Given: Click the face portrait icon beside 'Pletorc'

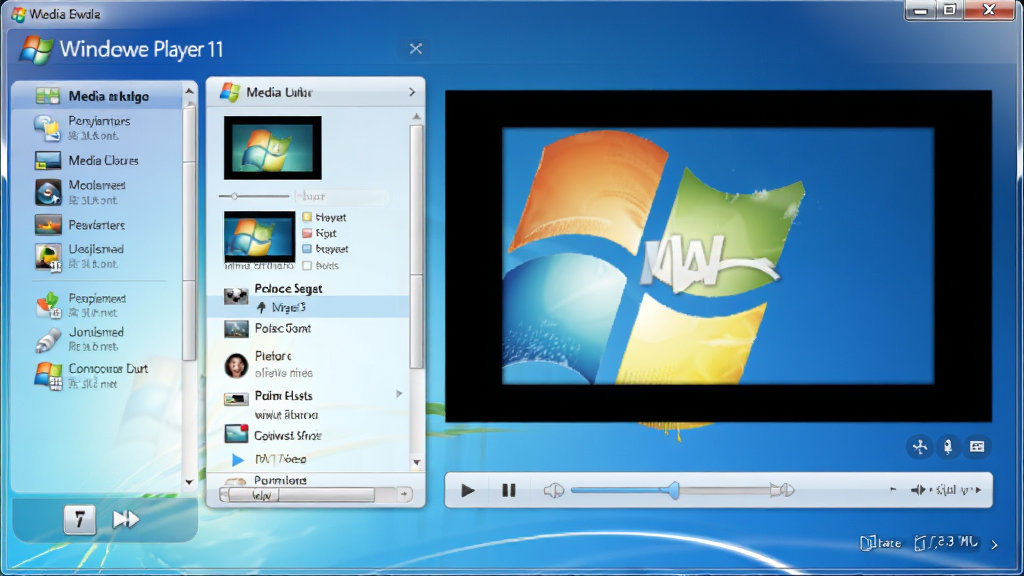Looking at the screenshot, I should [x=236, y=365].
